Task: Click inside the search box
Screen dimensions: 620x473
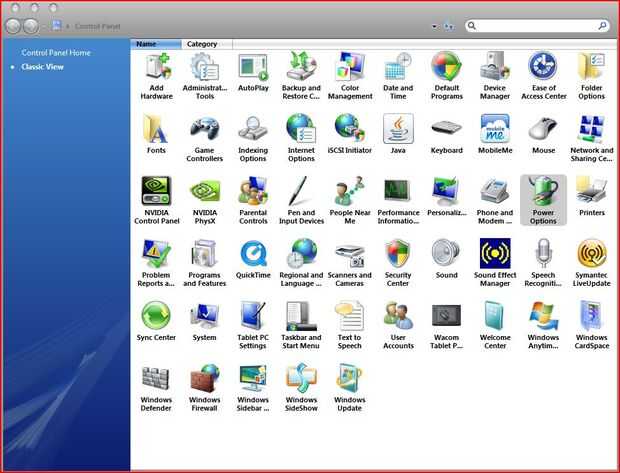Action: pos(537,26)
